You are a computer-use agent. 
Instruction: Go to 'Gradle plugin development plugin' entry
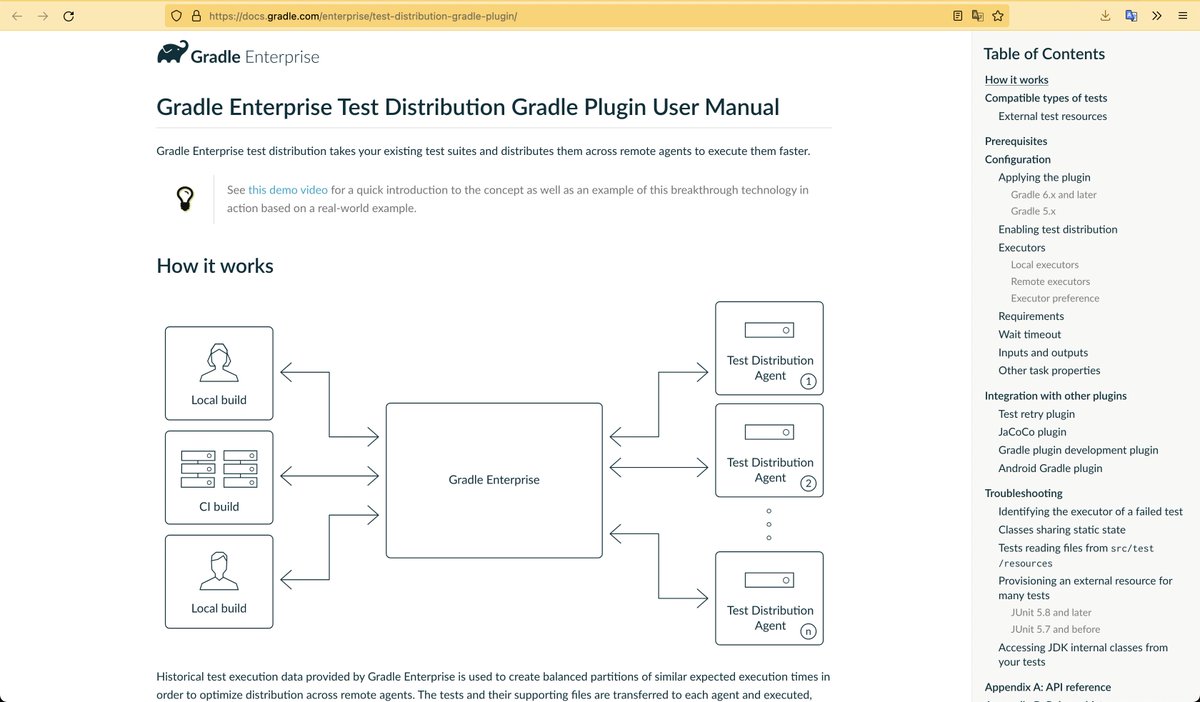[1078, 450]
